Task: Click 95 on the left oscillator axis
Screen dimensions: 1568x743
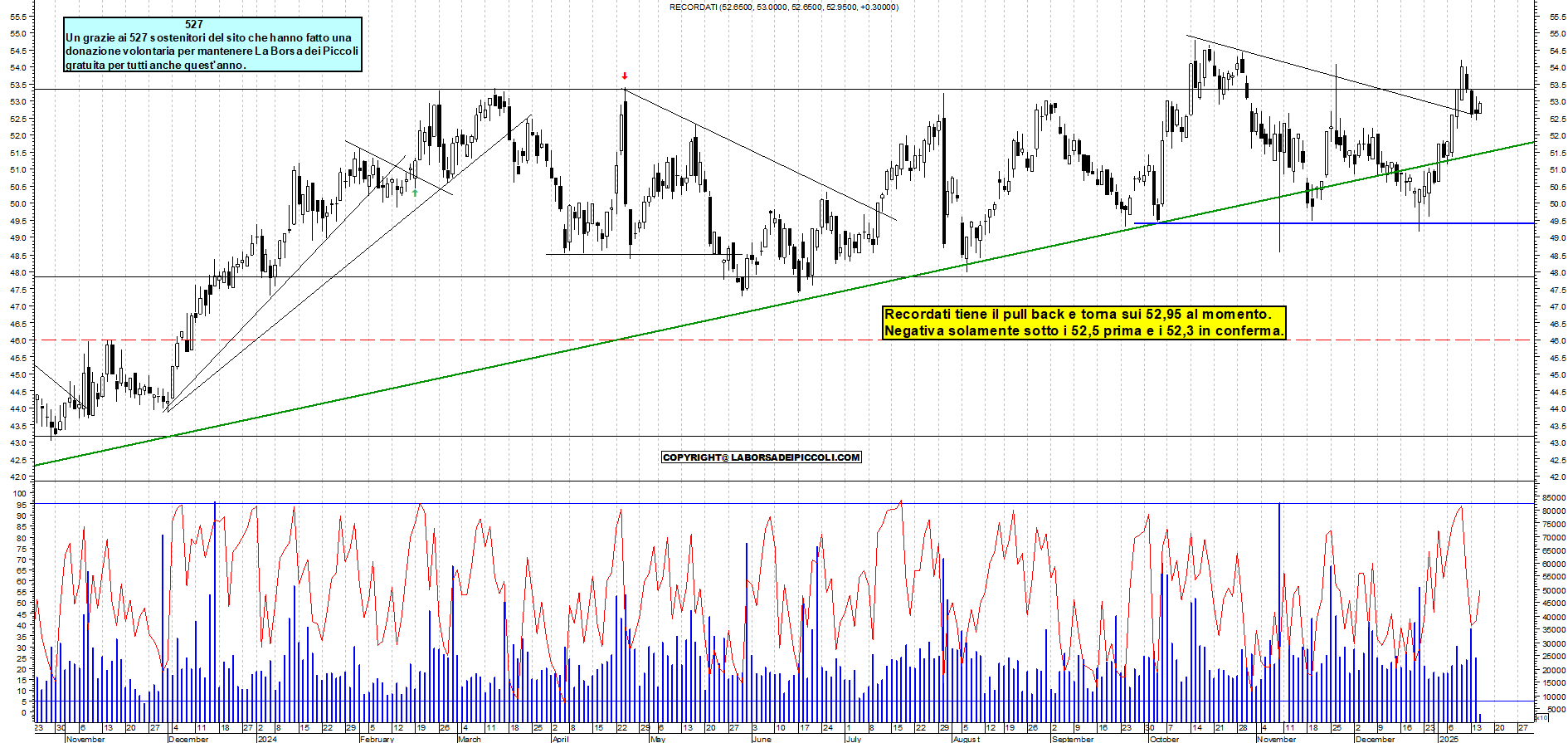Action: click(x=23, y=505)
